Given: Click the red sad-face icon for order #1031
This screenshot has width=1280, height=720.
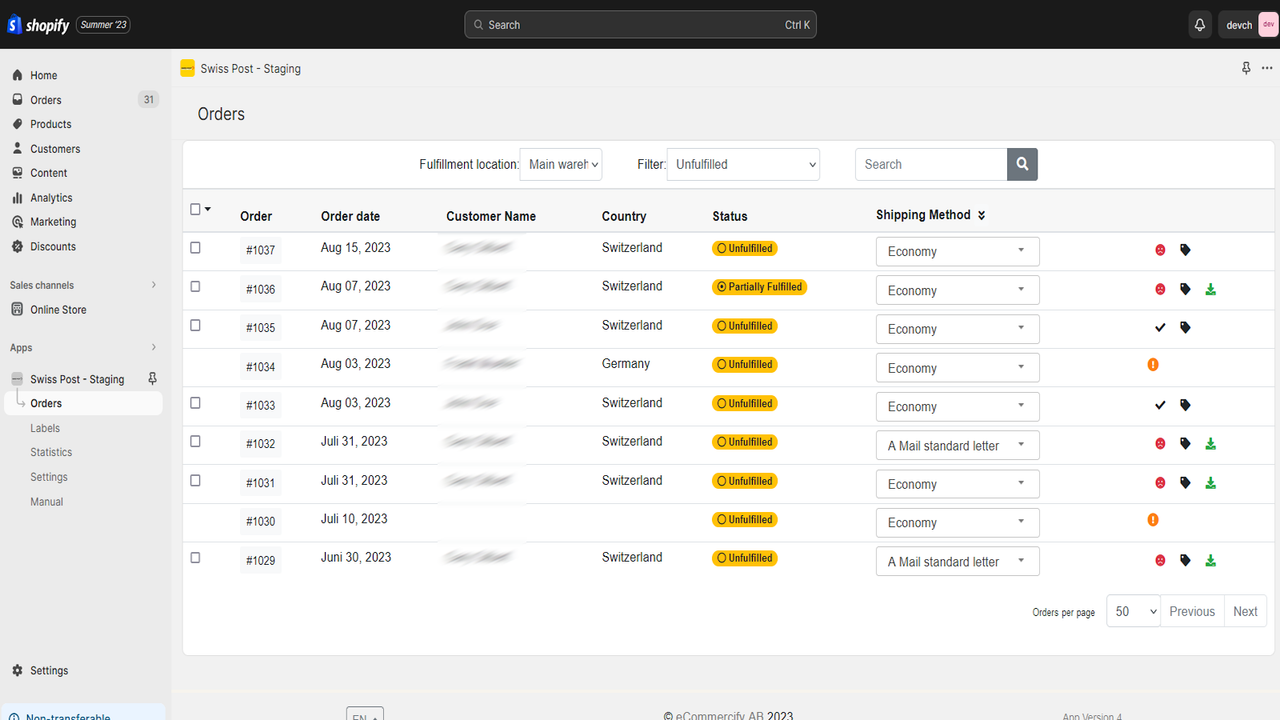Looking at the screenshot, I should click(1160, 482).
